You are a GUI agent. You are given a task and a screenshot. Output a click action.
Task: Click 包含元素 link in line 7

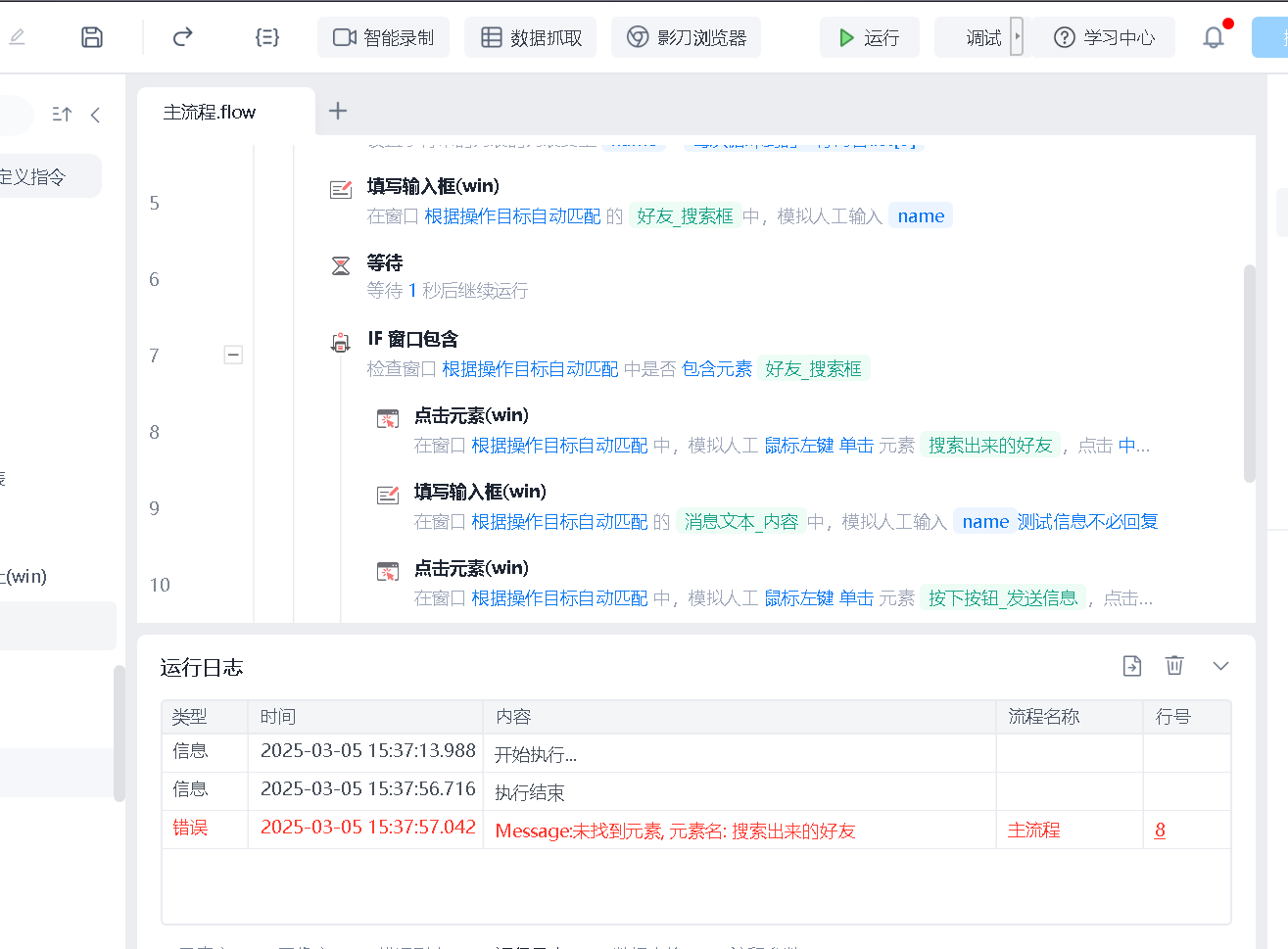coord(717,368)
